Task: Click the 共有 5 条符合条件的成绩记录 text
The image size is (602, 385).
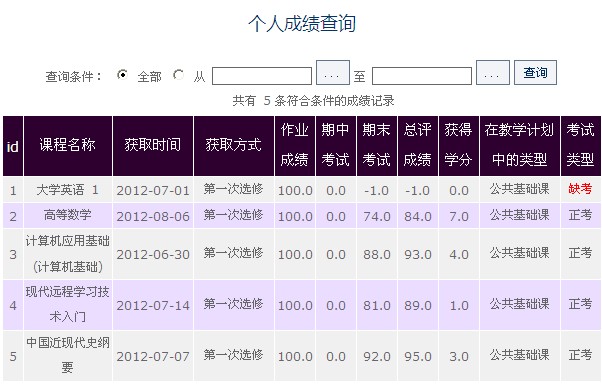Action: point(313,101)
